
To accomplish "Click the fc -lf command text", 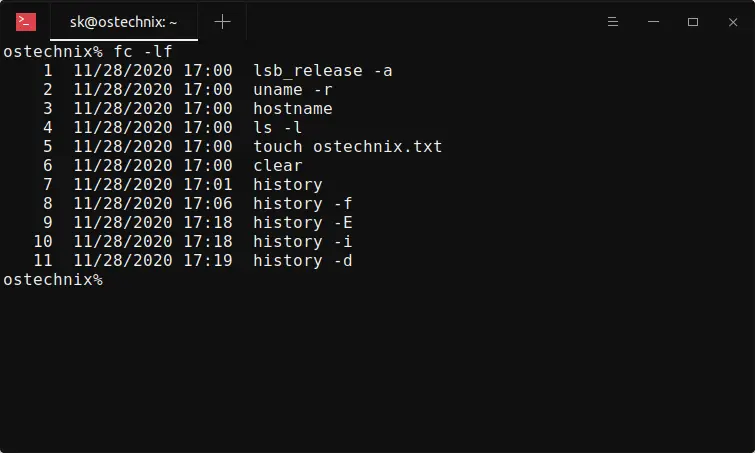I will coord(143,52).
